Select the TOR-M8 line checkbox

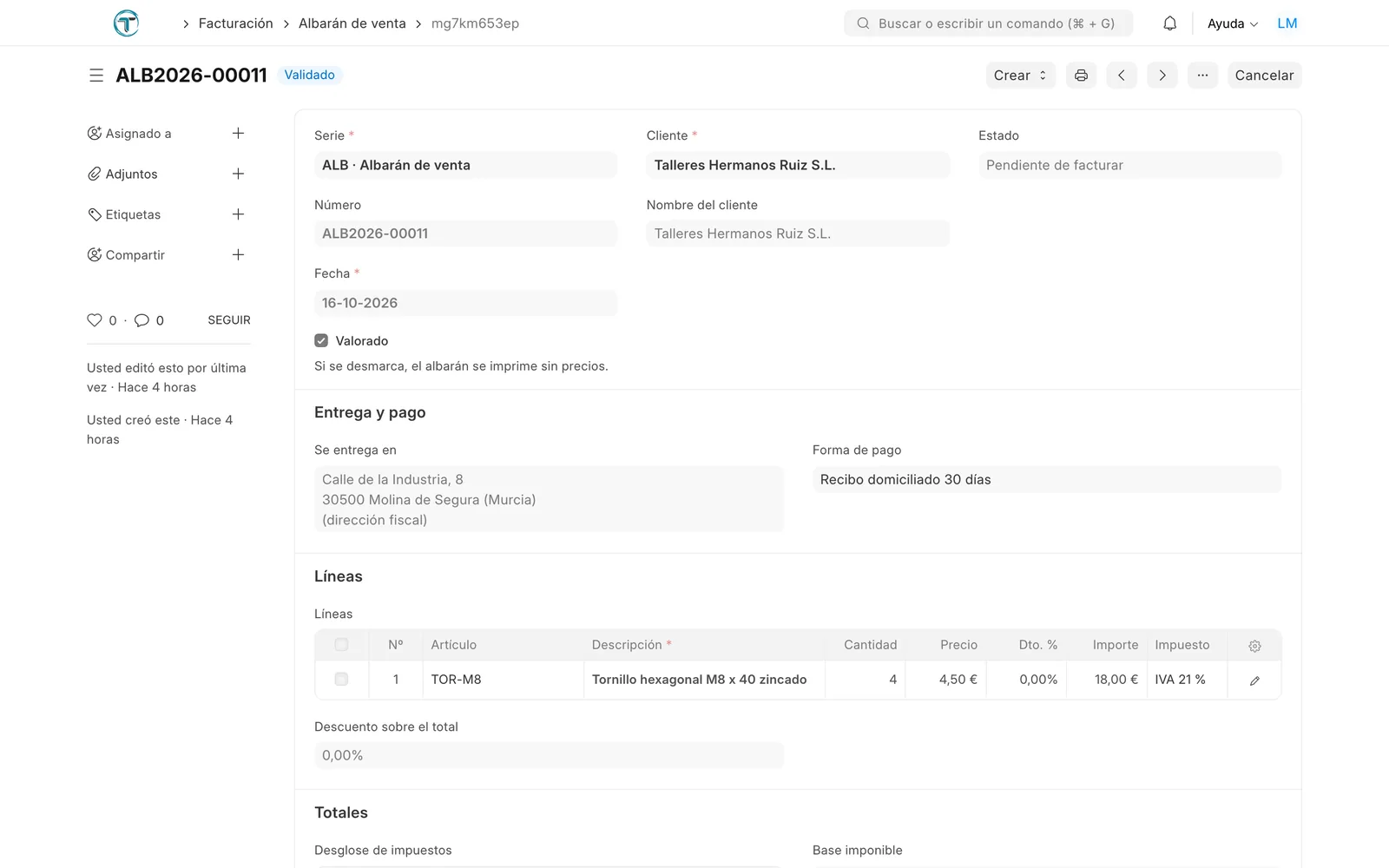[341, 679]
